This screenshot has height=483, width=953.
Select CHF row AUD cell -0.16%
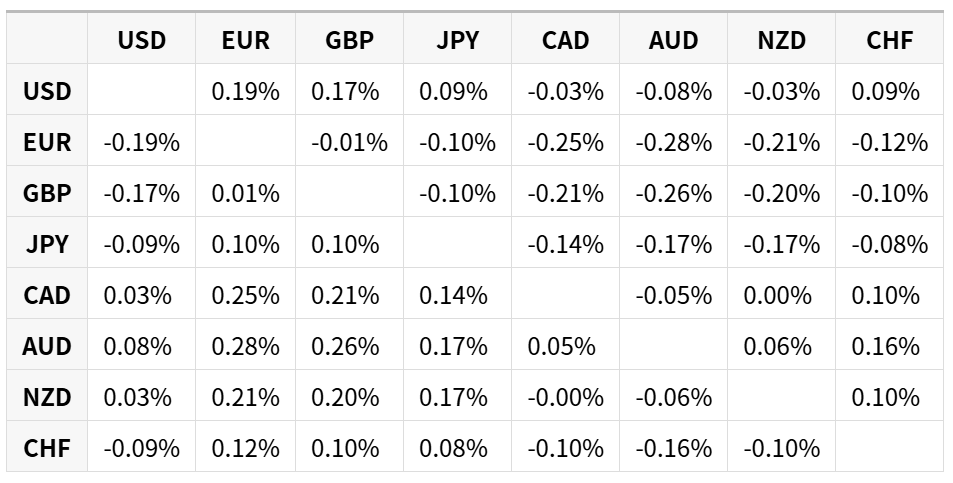tap(673, 447)
